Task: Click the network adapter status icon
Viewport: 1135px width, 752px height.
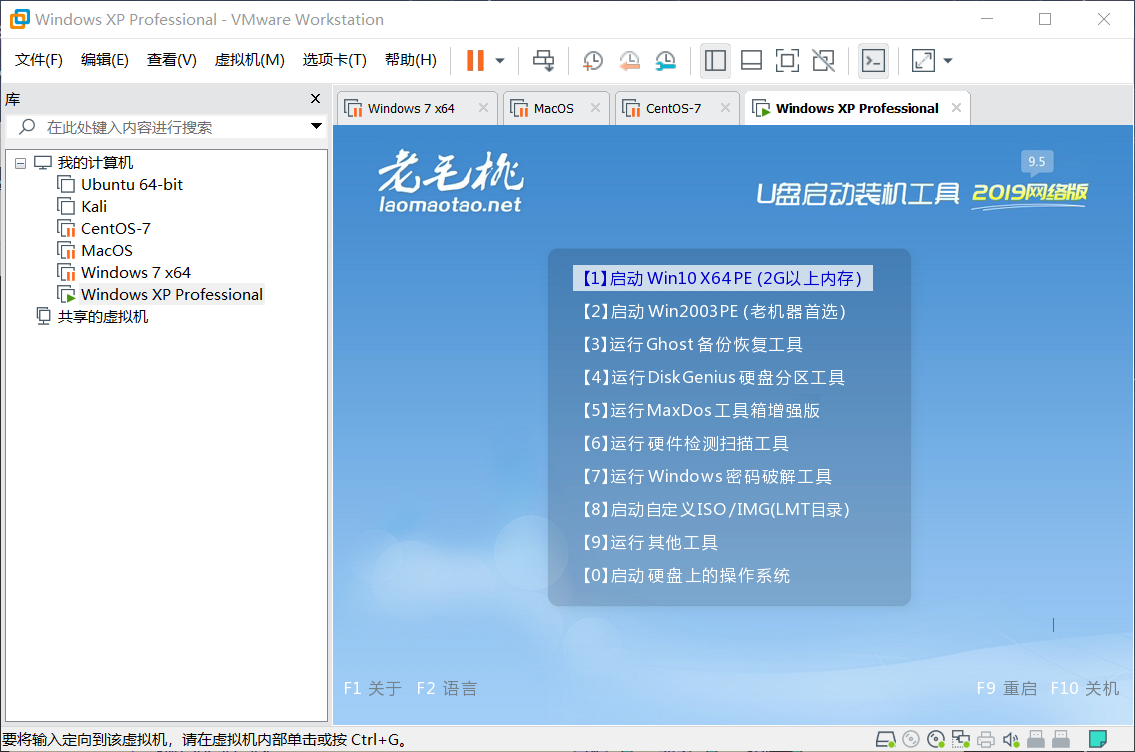Action: 960,739
